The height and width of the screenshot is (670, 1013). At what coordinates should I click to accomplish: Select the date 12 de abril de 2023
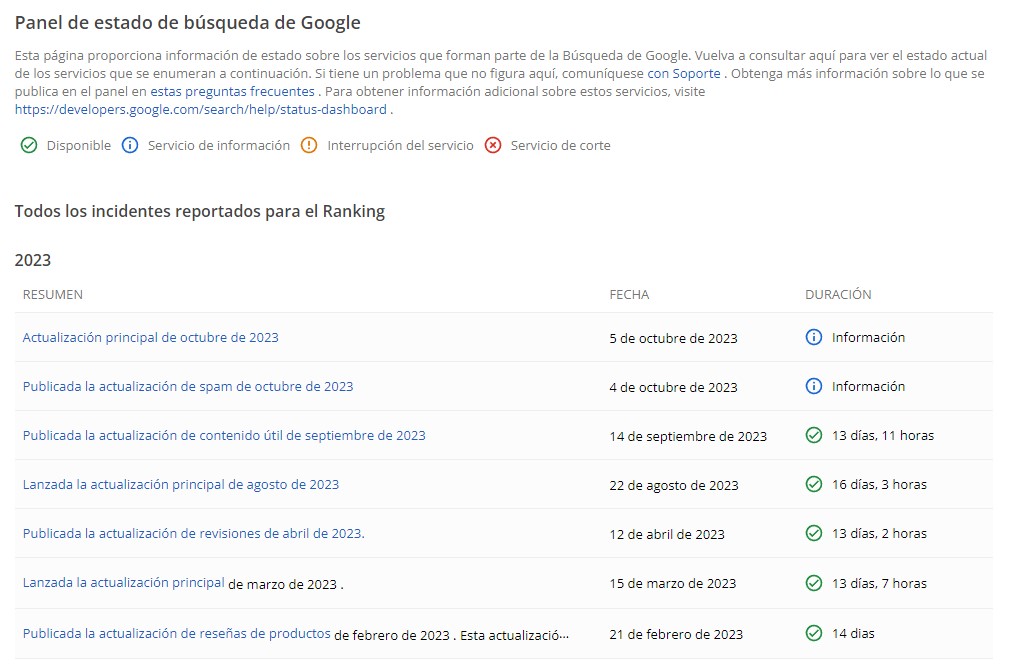667,535
